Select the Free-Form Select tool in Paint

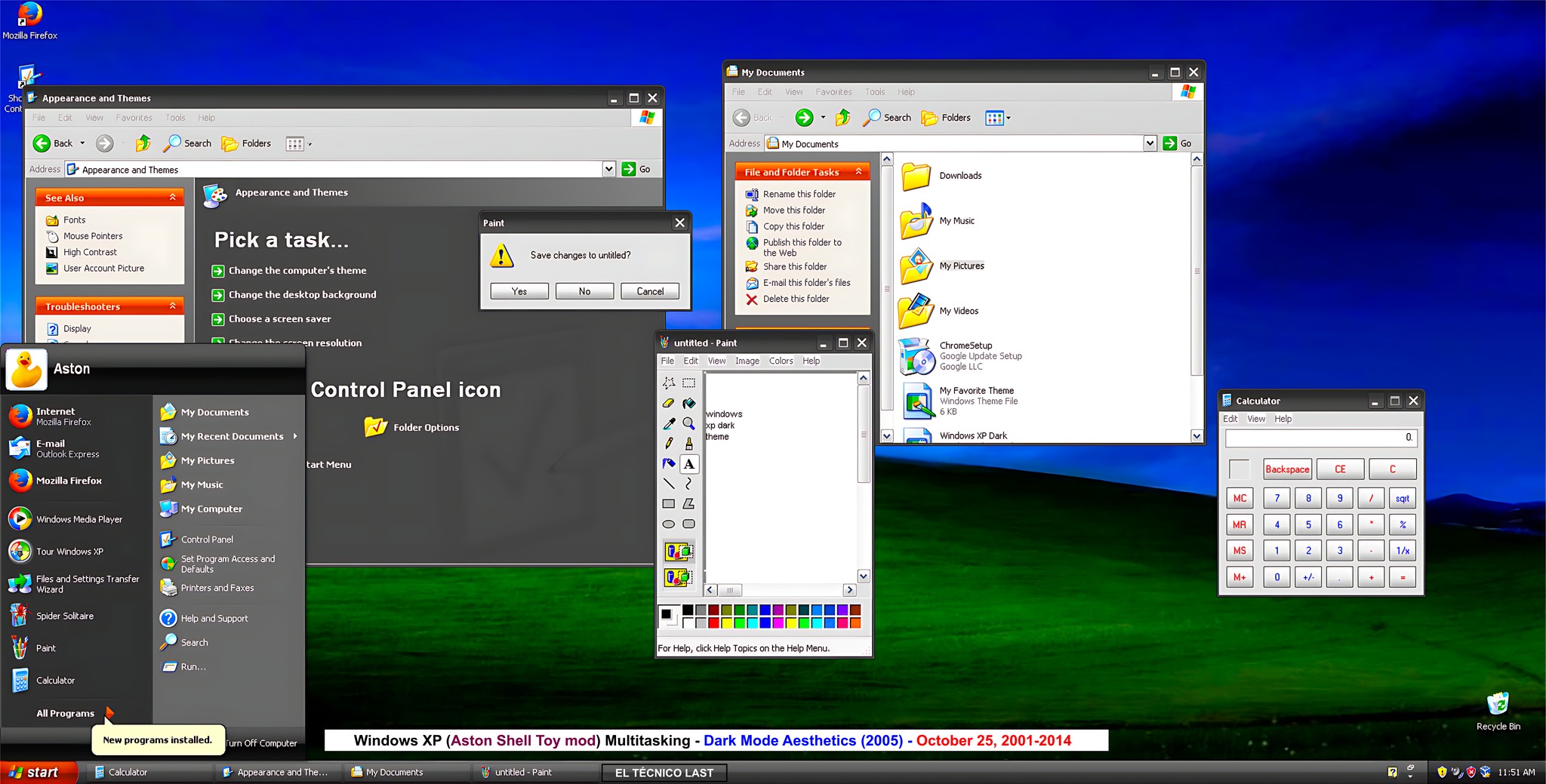click(669, 383)
